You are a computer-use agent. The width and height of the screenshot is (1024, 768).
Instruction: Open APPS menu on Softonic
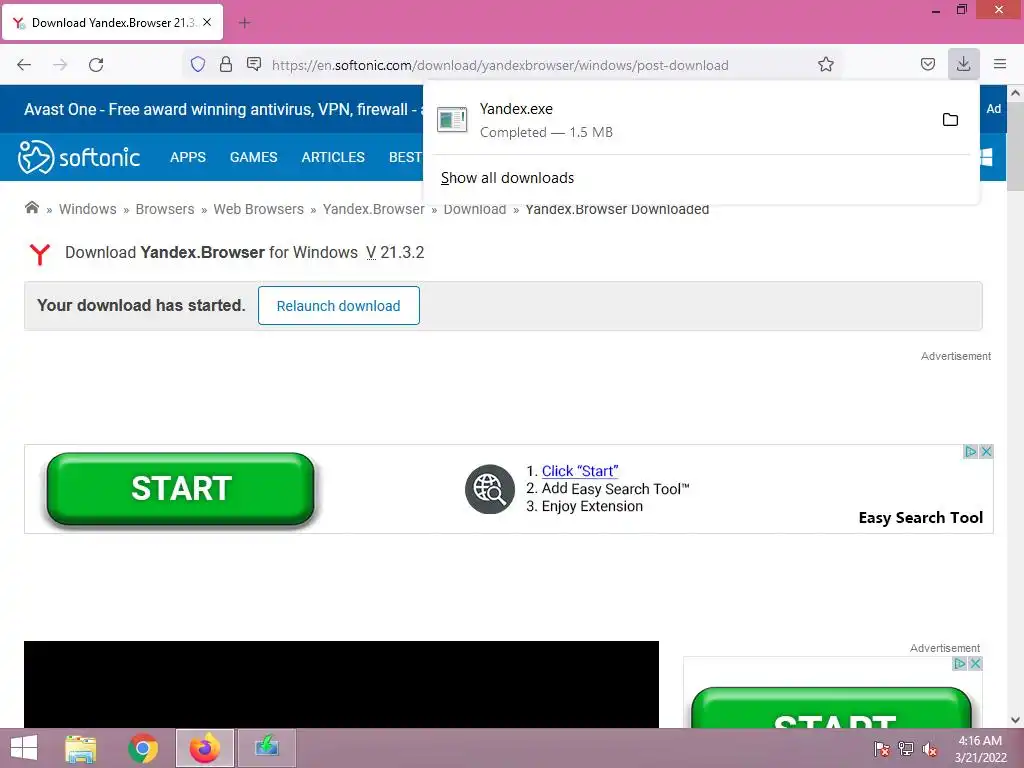(x=187, y=157)
